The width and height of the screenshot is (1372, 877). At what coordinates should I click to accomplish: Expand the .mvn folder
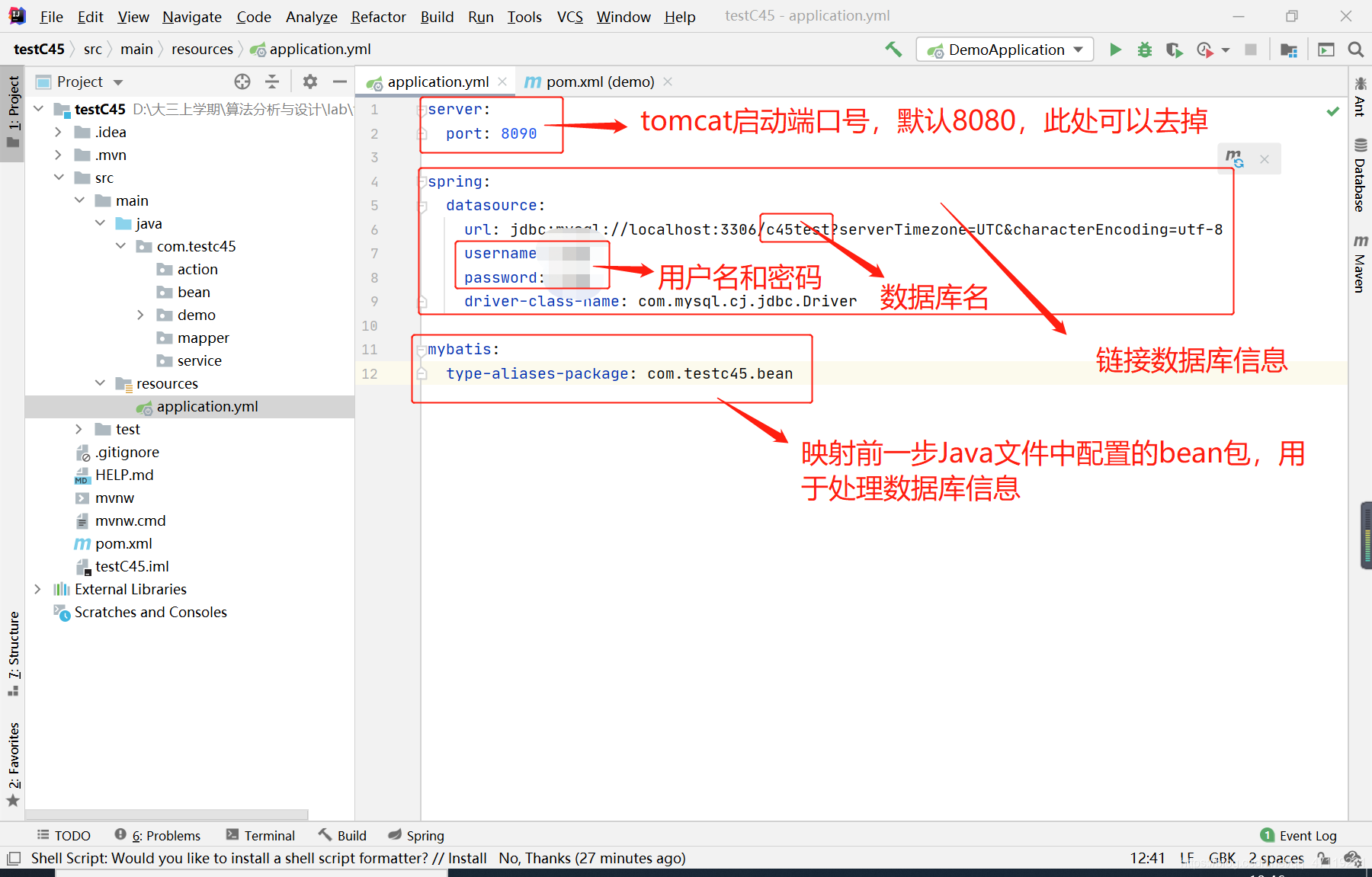(x=59, y=155)
